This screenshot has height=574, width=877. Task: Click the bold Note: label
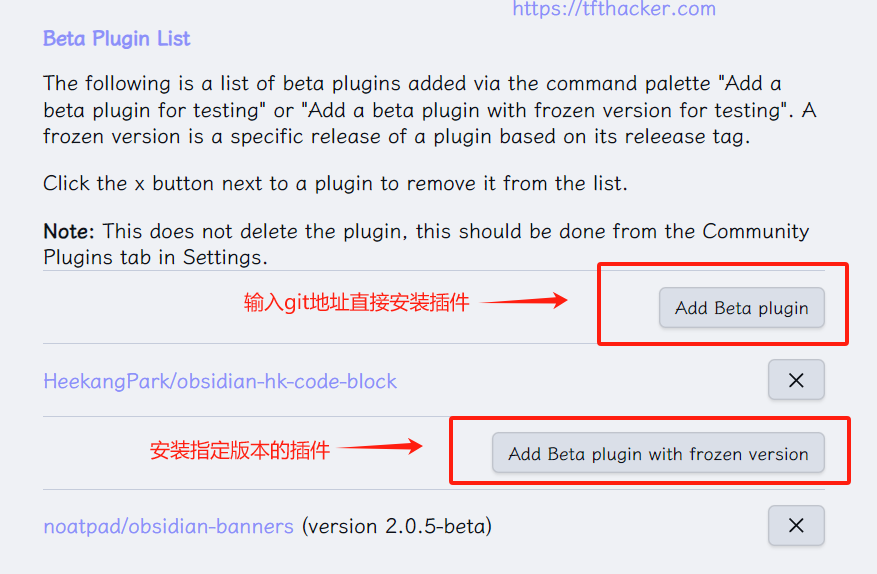pyautogui.click(x=69, y=231)
